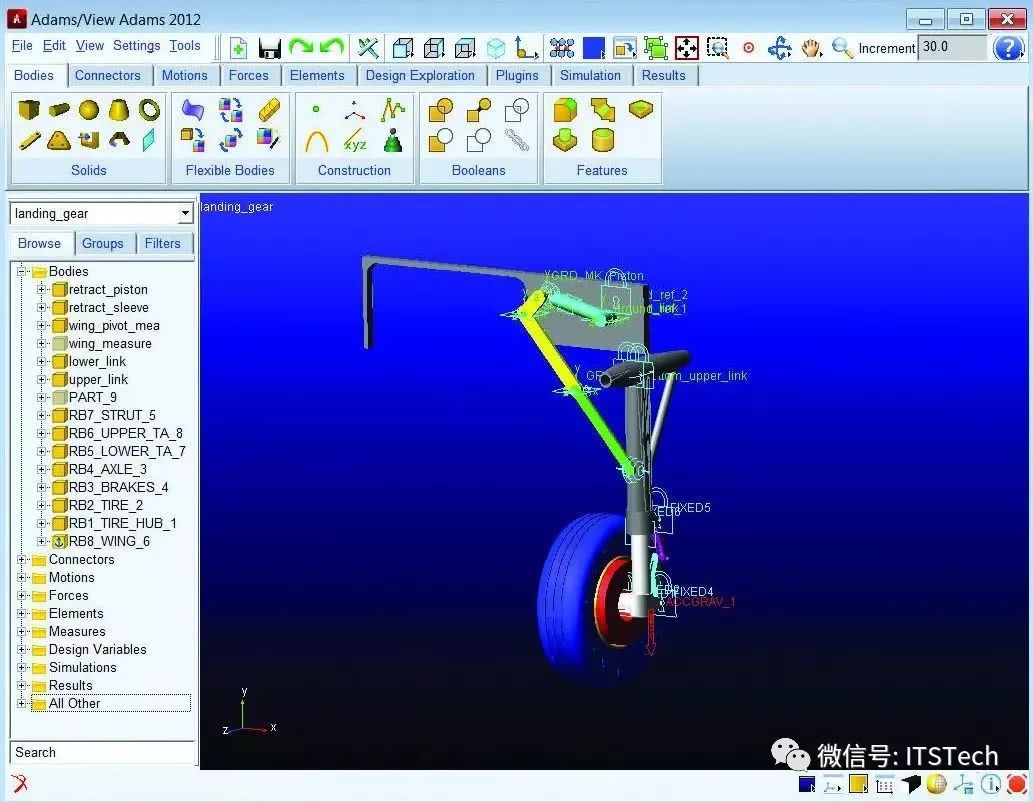
Task: Open the landing_gear model dropdown
Action: pos(185,214)
